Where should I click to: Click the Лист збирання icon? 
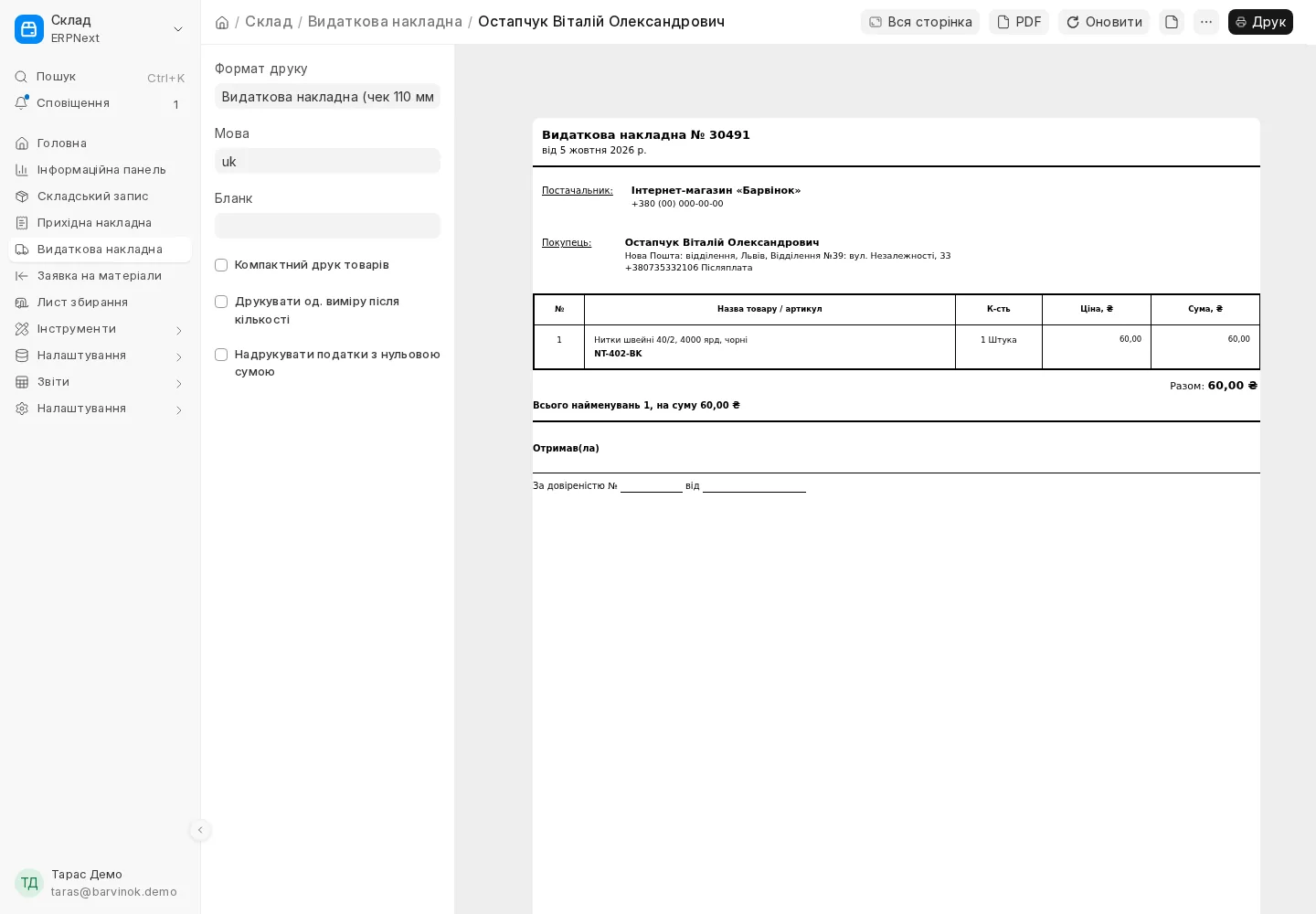coord(22,303)
